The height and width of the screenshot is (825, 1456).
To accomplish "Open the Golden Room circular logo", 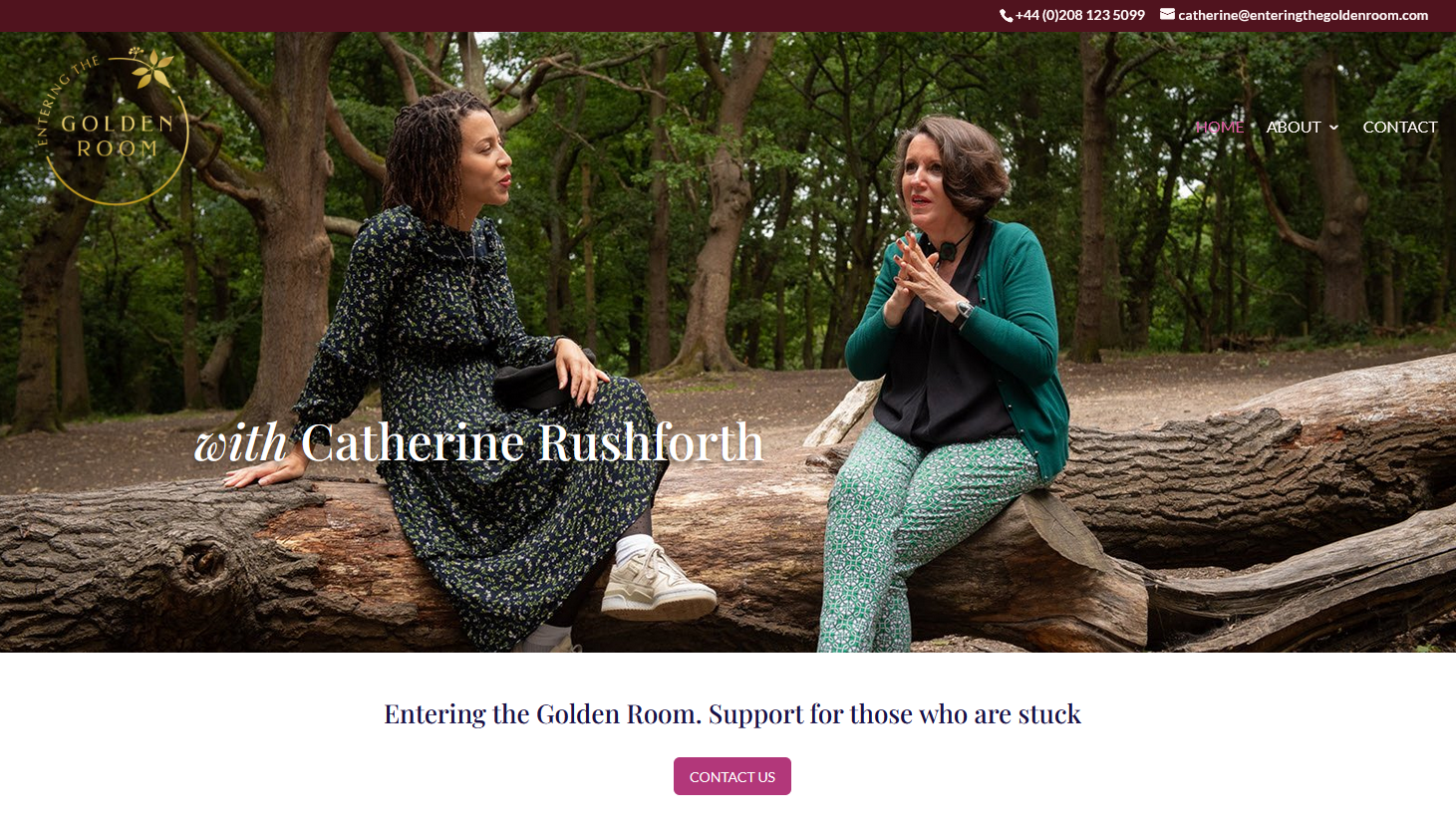I will coord(113,126).
